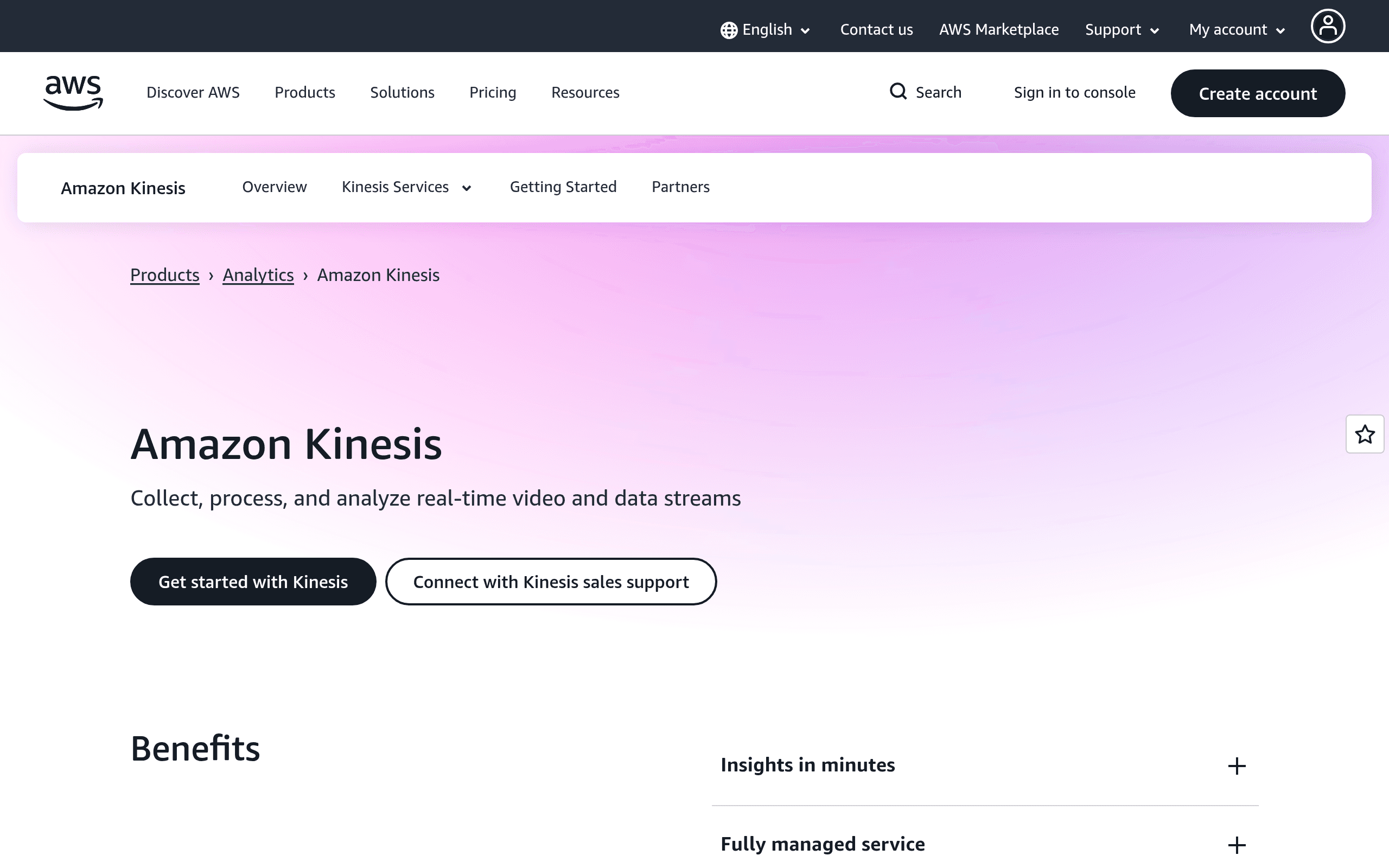The width and height of the screenshot is (1389, 868).
Task: Open the English language dropdown
Action: 765,30
